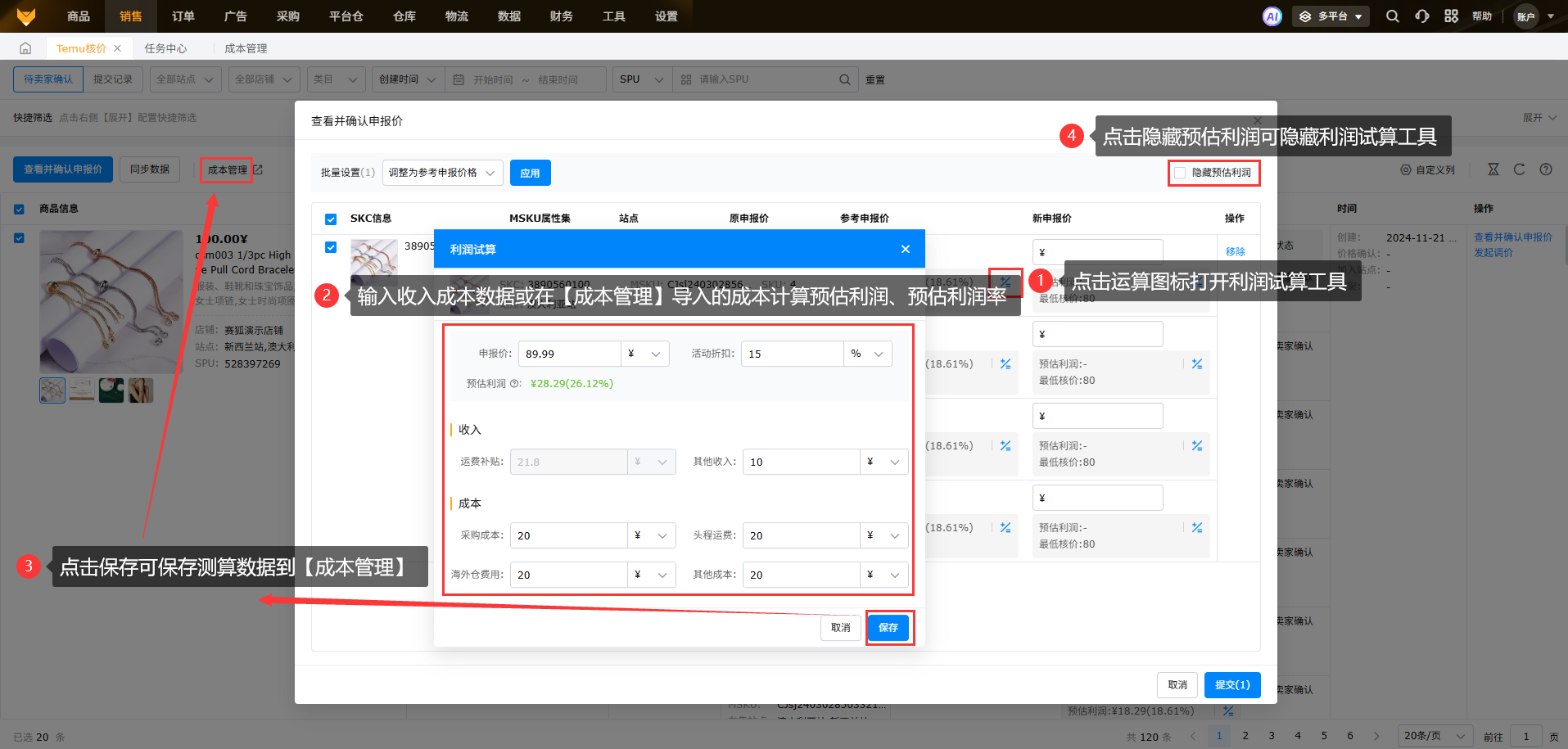Open the 申报价 currency dropdown
Viewport: 1568px width, 749px height.
pos(645,354)
